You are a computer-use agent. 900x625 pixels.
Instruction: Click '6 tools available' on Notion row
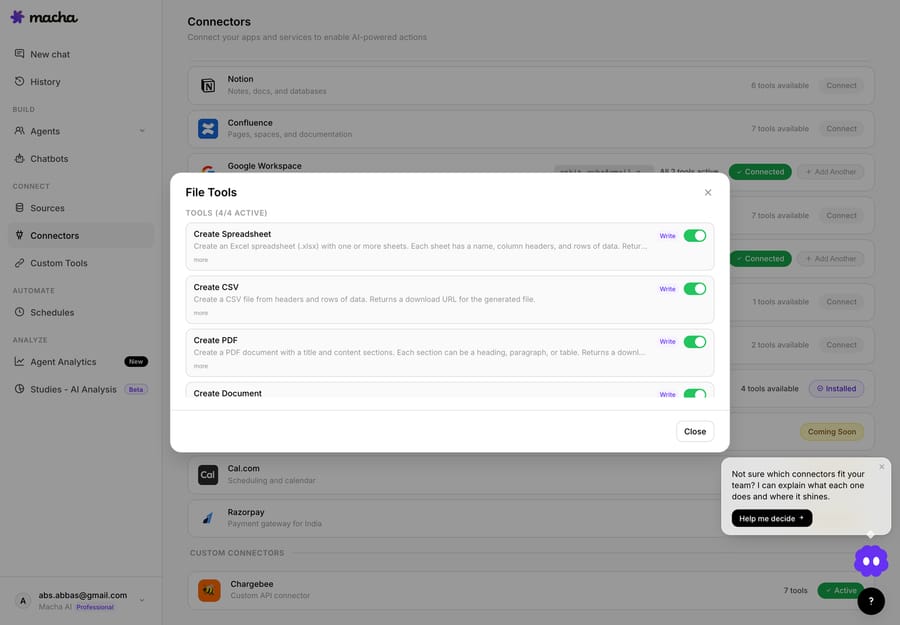780,86
